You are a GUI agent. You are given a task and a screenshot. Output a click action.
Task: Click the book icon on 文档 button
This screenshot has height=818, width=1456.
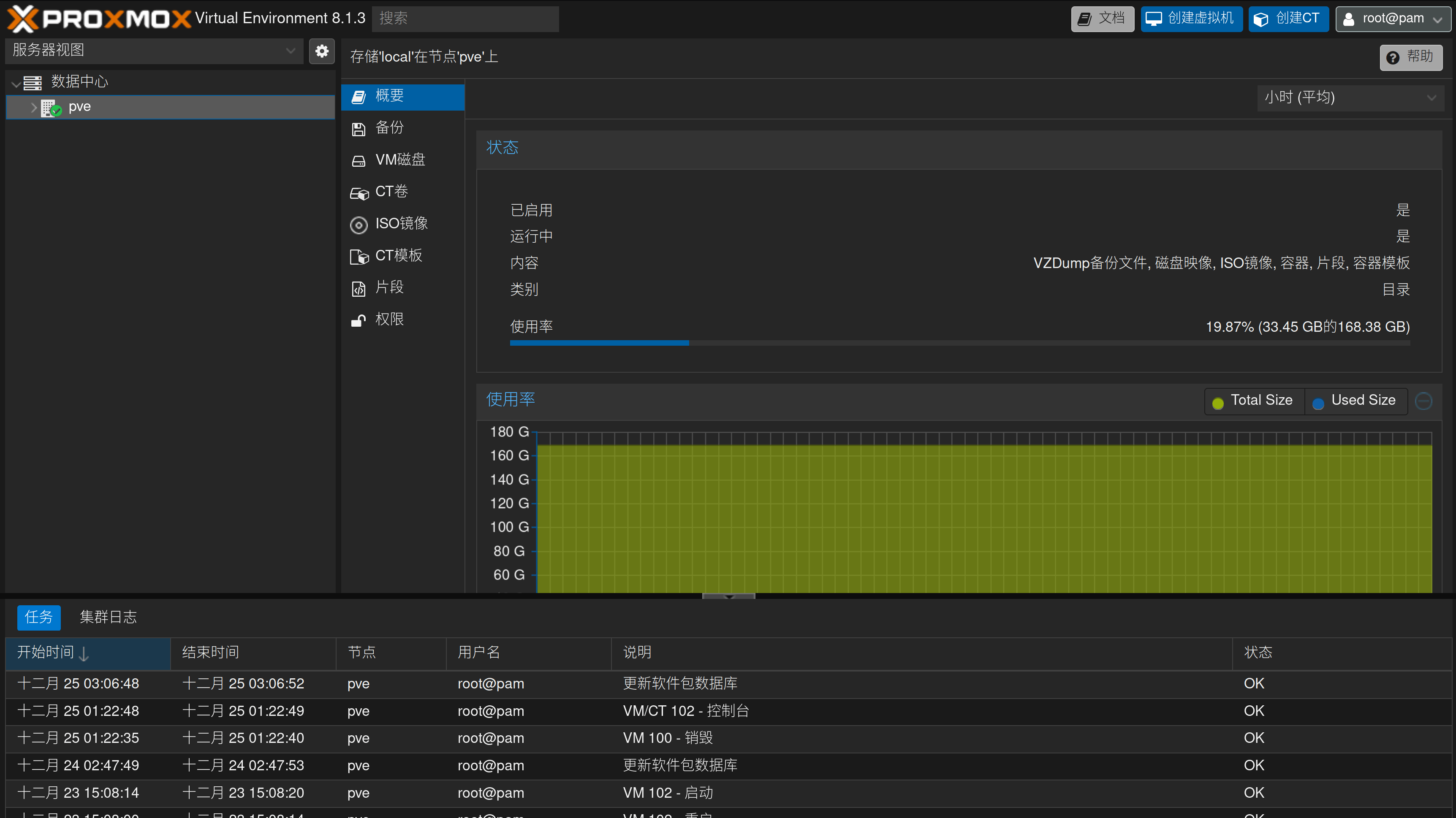pos(1085,19)
